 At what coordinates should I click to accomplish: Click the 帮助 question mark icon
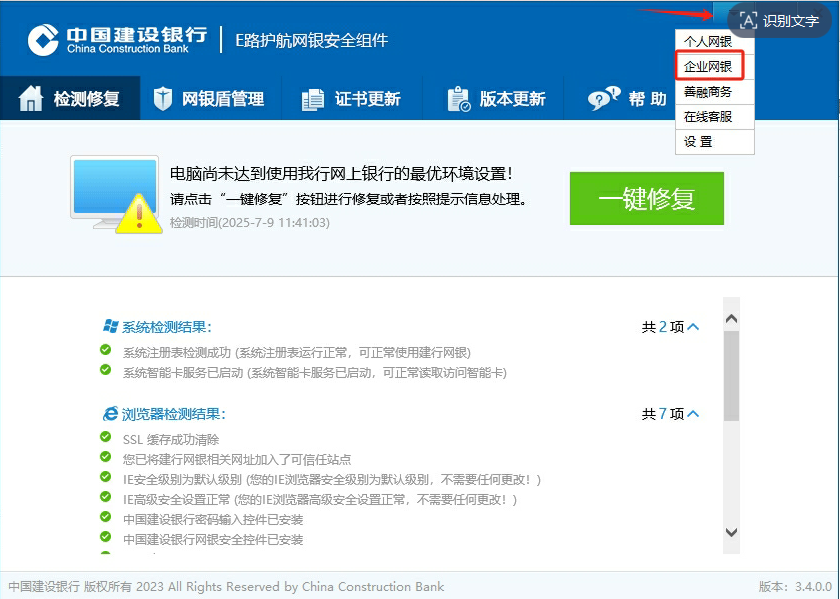pyautogui.click(x=600, y=98)
